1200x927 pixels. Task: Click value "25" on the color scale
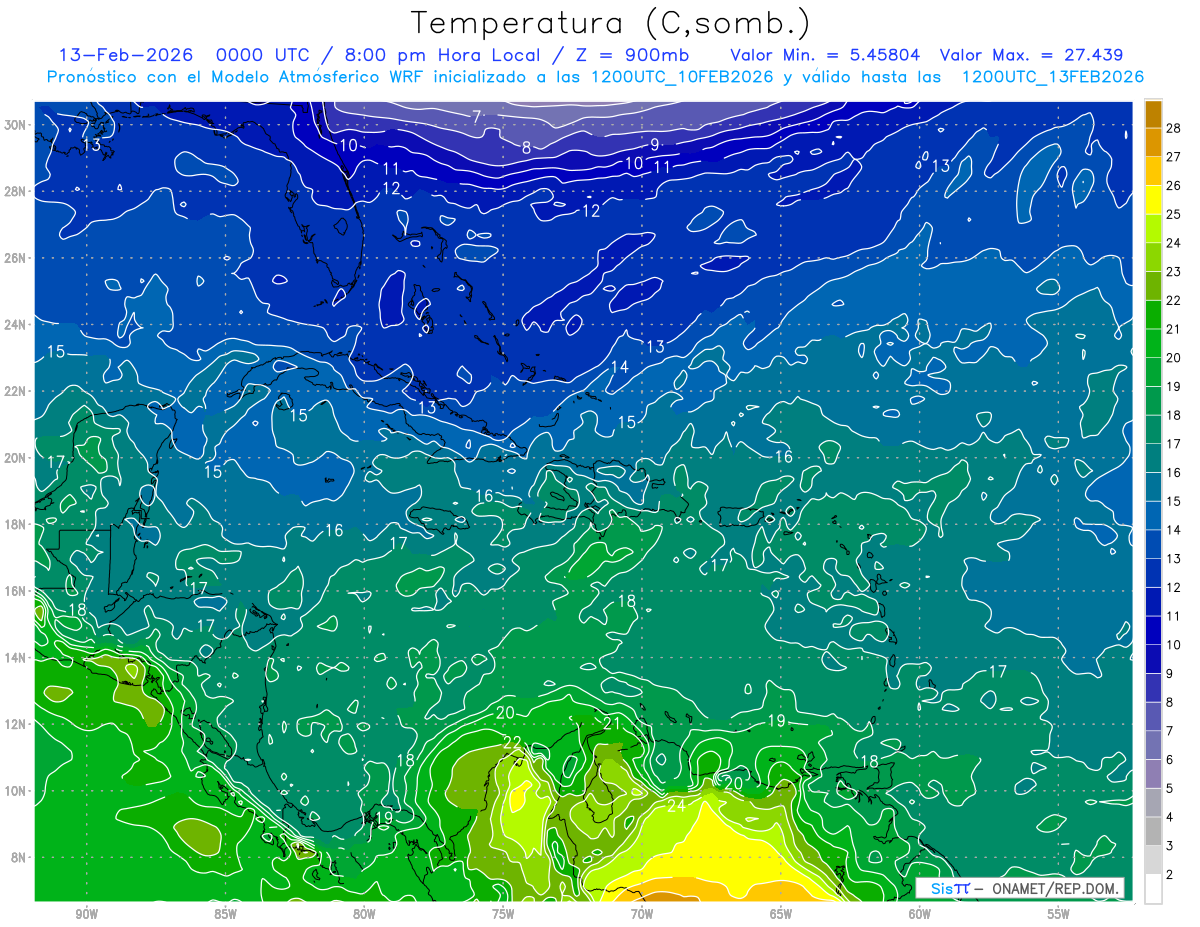click(1174, 214)
